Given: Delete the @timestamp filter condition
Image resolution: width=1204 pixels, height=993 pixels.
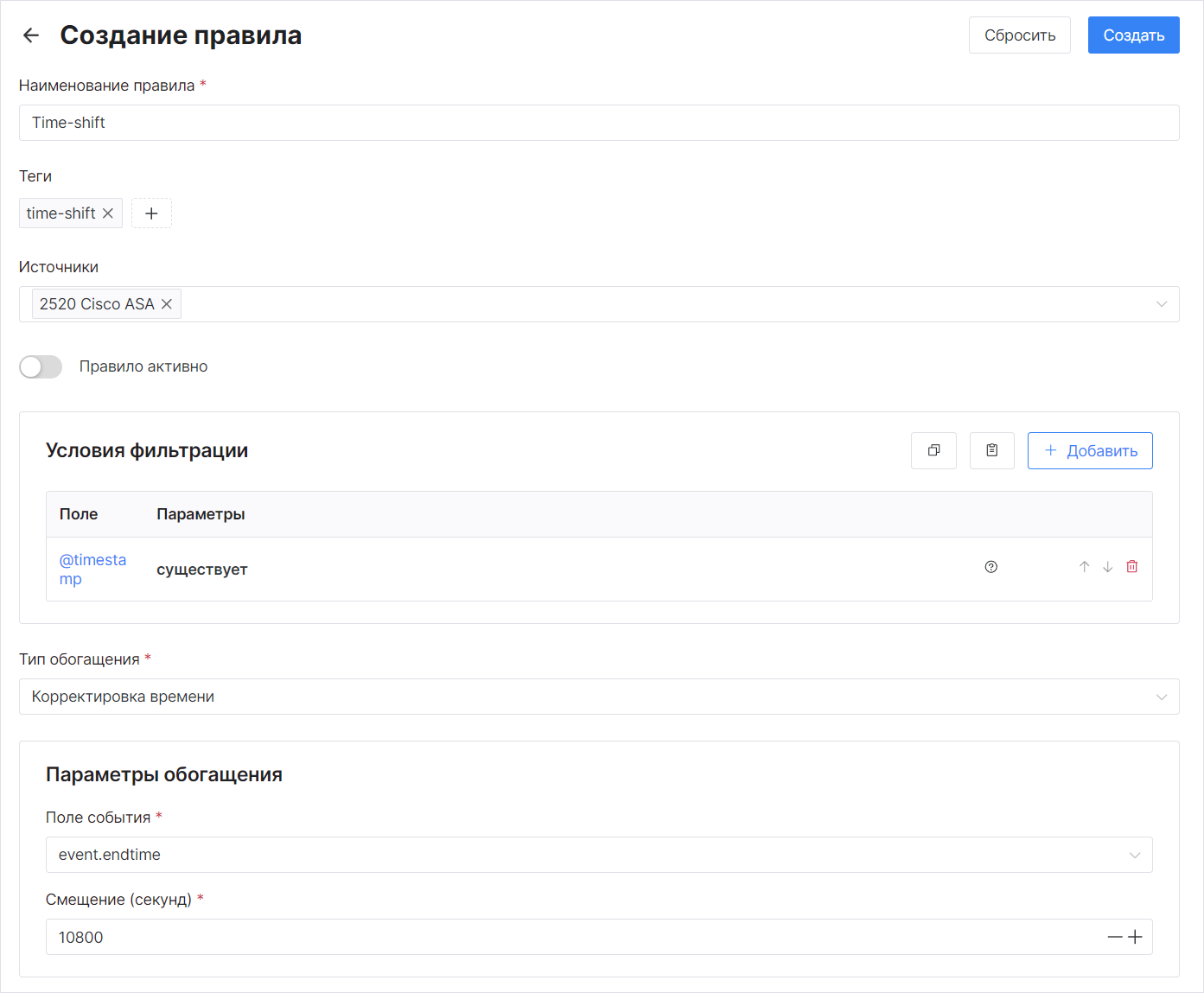Looking at the screenshot, I should pos(1131,567).
